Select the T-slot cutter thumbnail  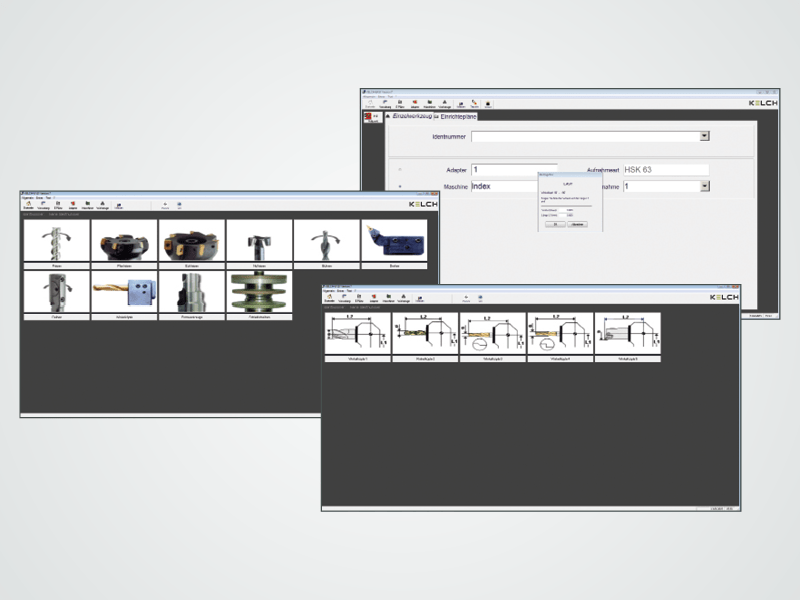[259, 241]
